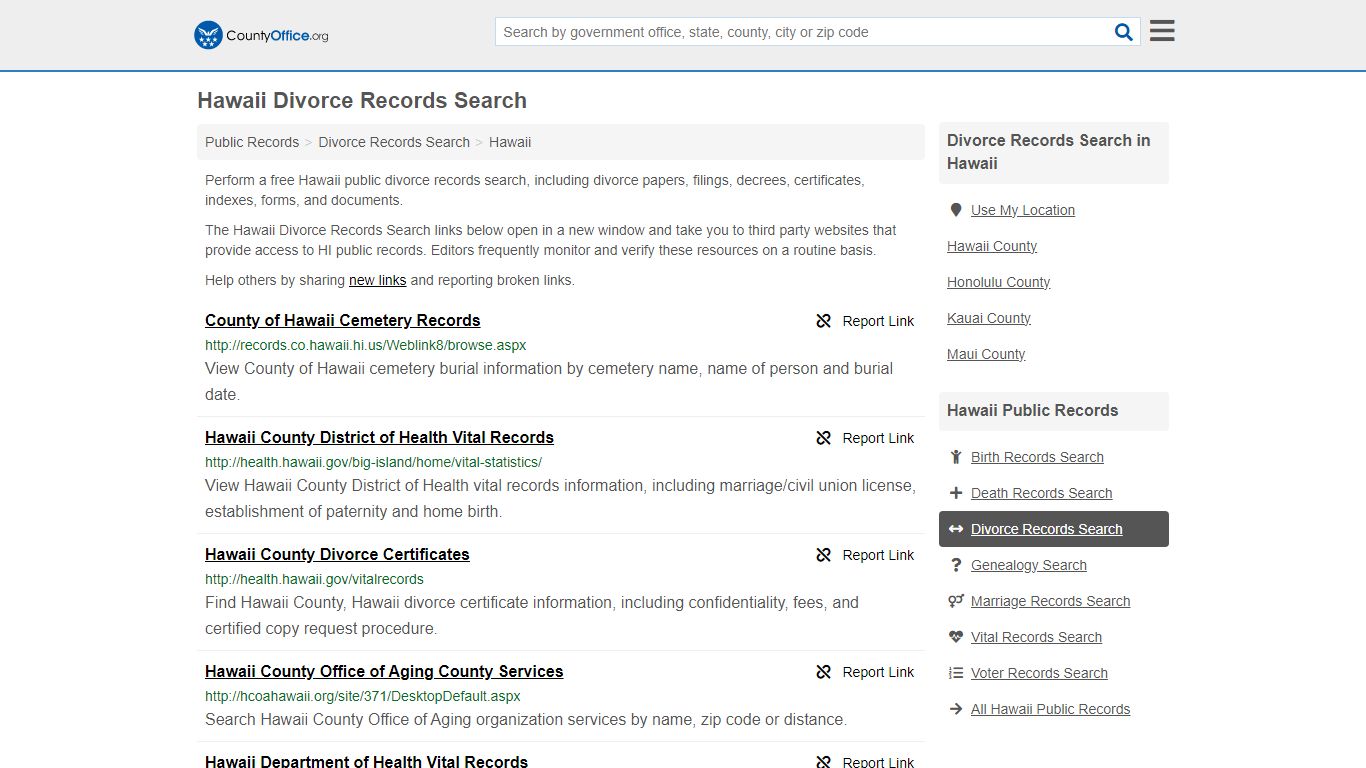Viewport: 1366px width, 768px height.
Task: Click the list icon beside Voter Records Search
Action: point(956,673)
